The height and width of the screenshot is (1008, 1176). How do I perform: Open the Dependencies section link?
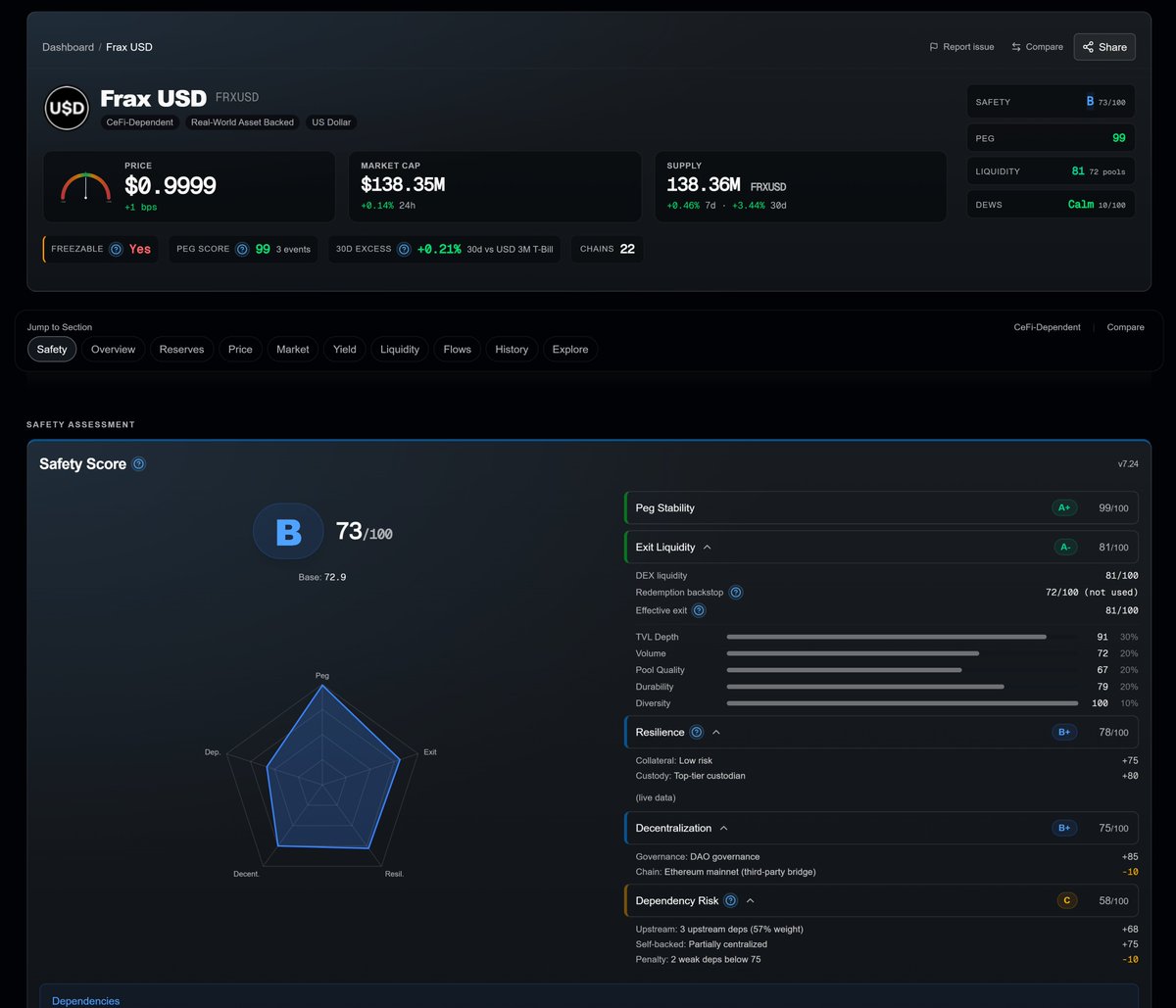(86, 1001)
